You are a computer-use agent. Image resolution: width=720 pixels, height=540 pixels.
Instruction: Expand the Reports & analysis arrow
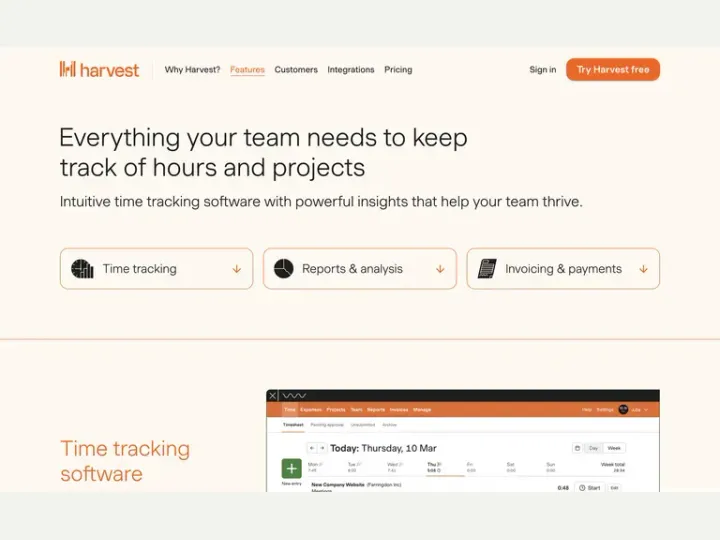(440, 269)
